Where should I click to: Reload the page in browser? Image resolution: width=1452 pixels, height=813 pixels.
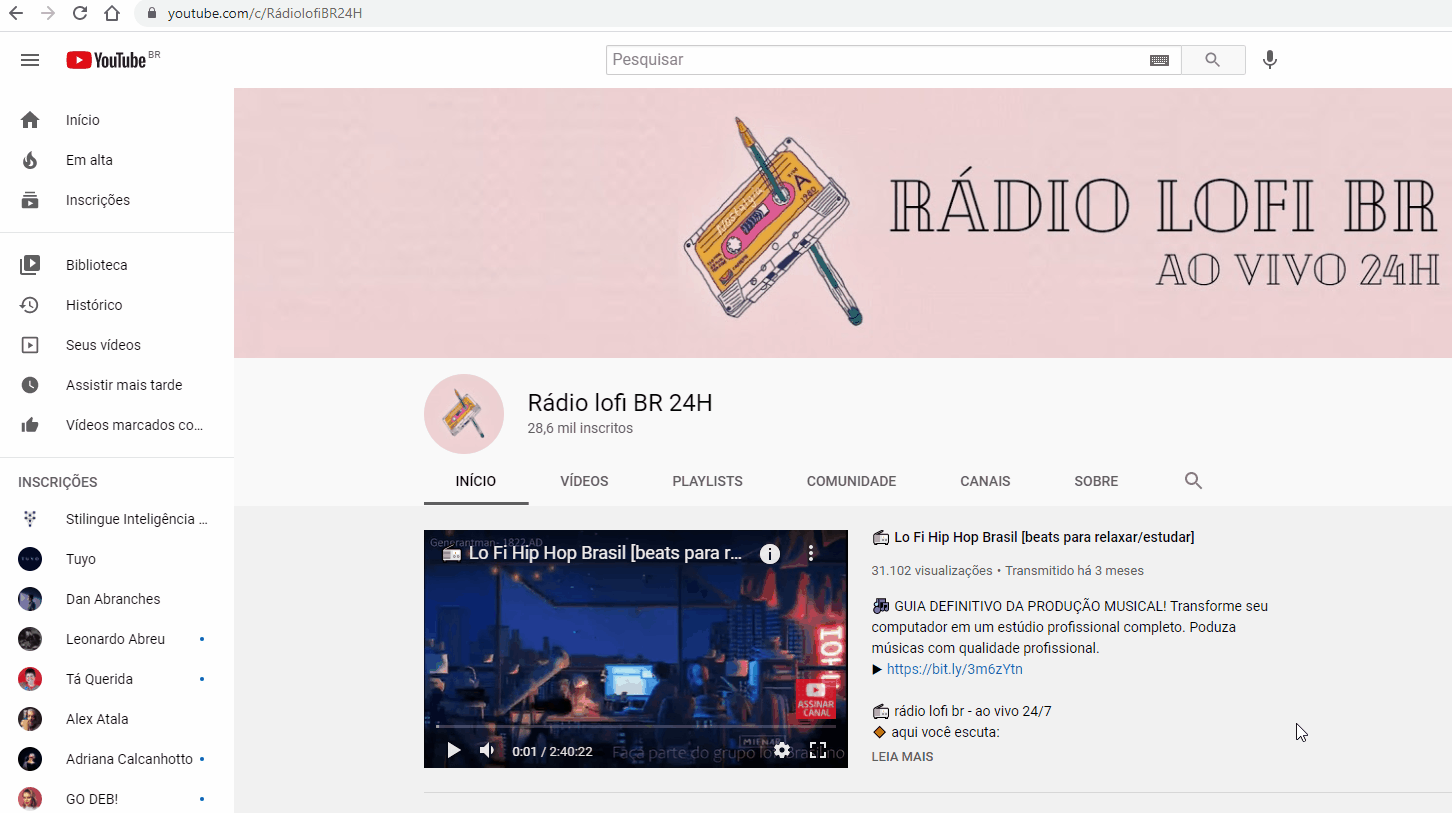click(x=80, y=14)
